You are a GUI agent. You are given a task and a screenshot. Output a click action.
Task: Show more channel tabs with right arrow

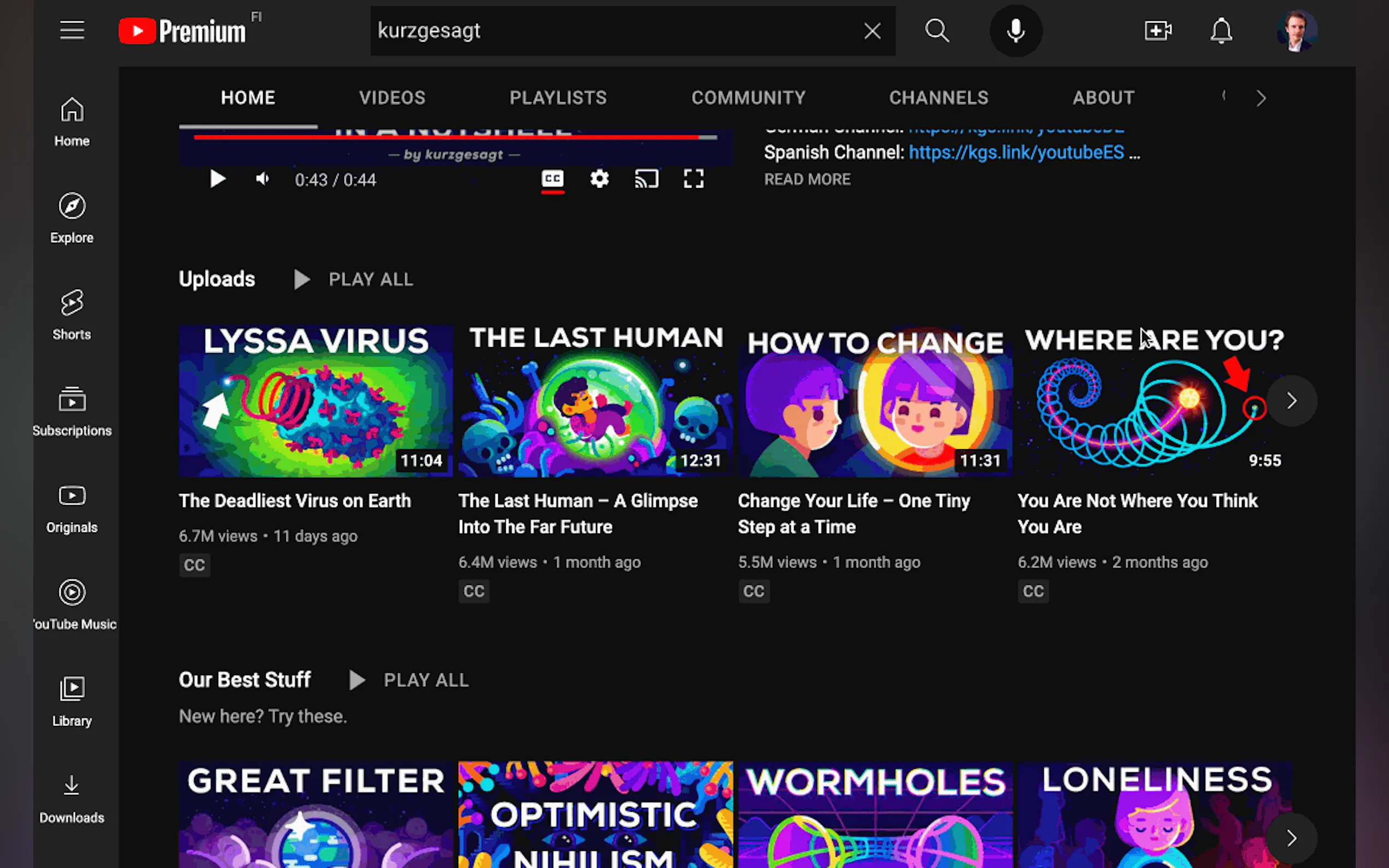(x=1260, y=98)
